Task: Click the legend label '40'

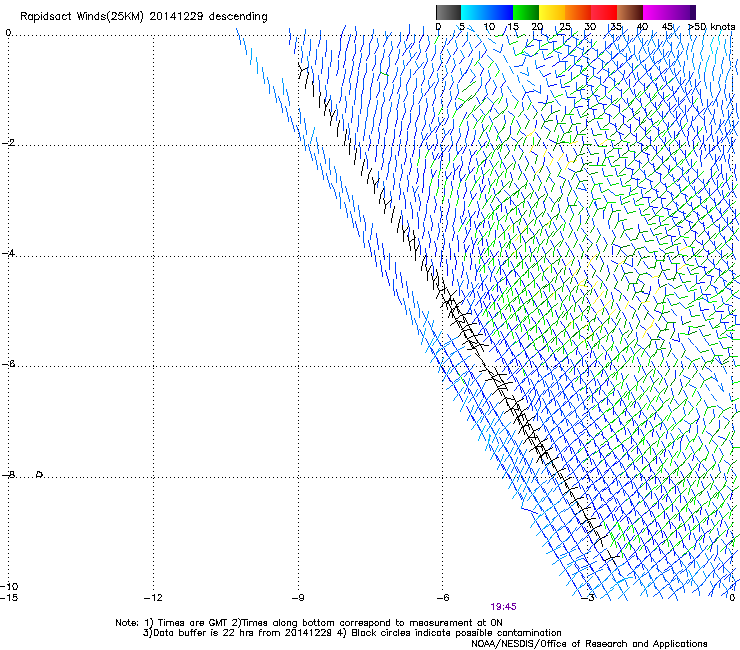Action: pos(642,26)
